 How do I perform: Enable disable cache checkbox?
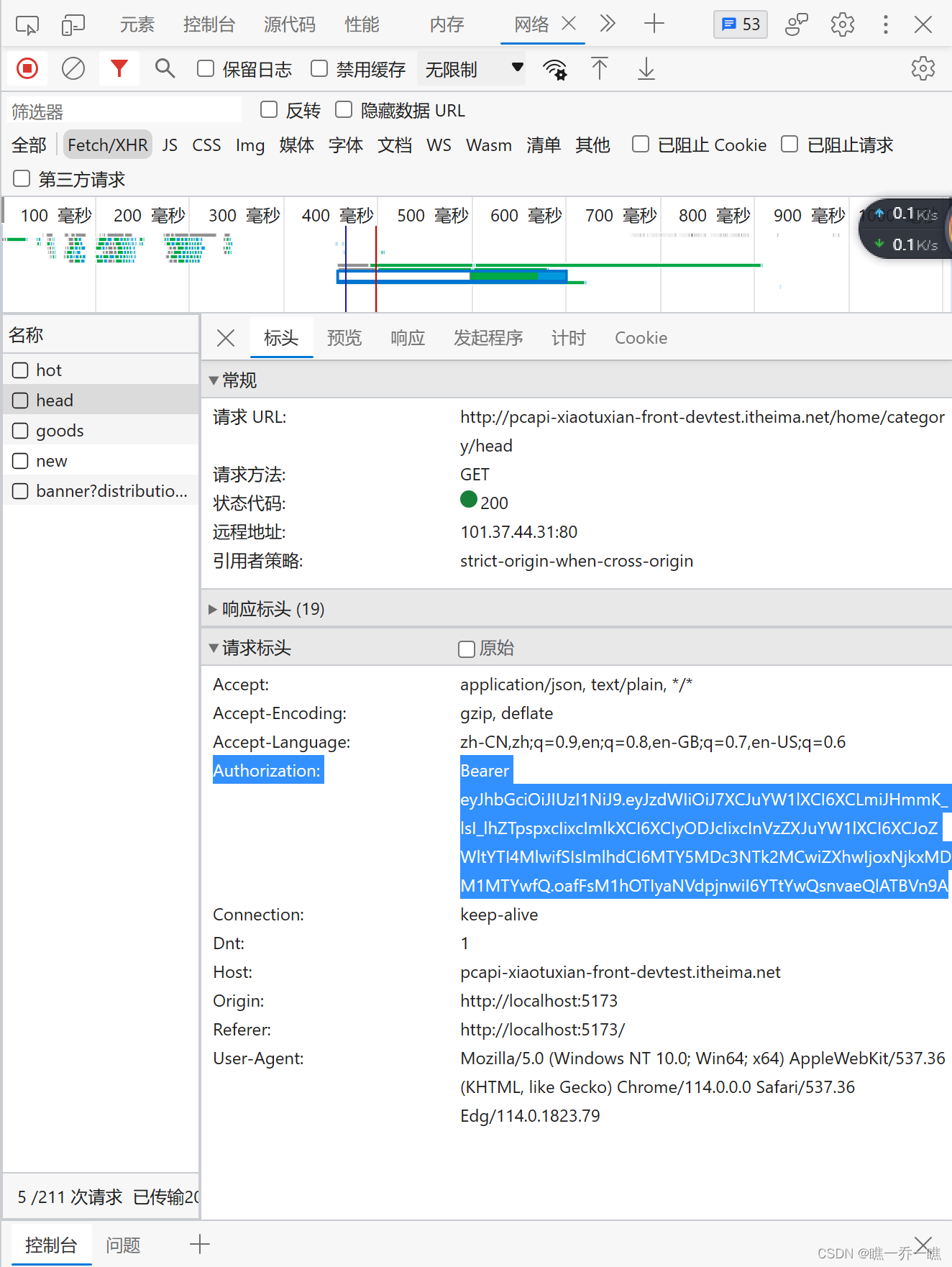click(x=319, y=69)
